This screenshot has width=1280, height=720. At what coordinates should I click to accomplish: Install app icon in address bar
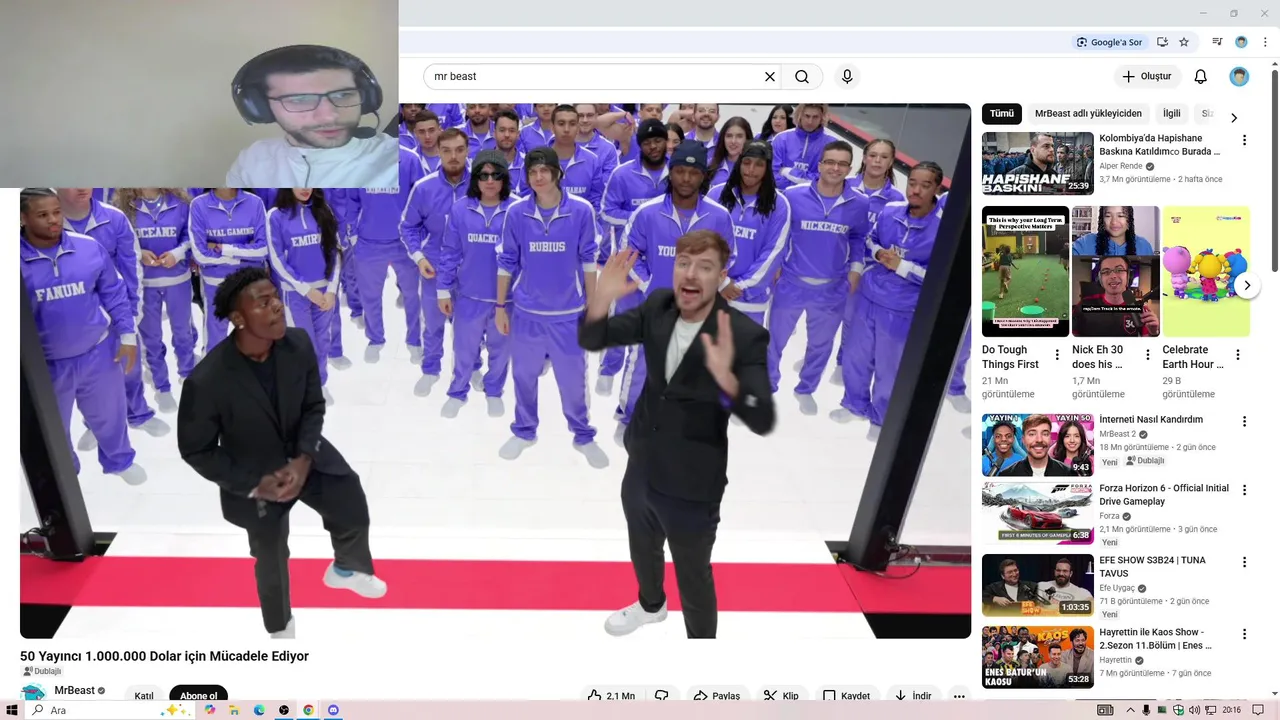coord(1162,42)
